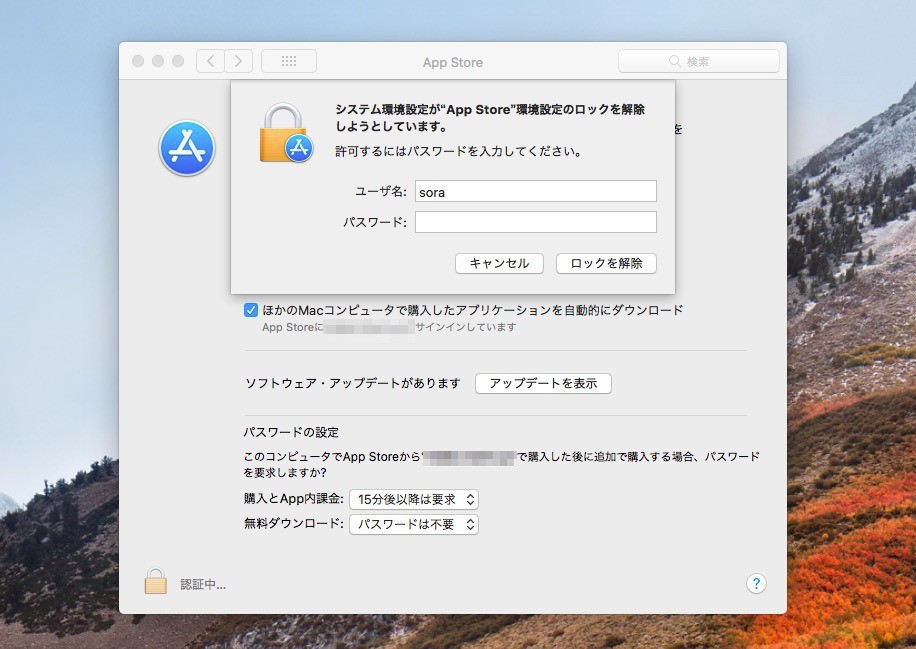This screenshot has width=916, height=649.
Task: Go back with the left arrow button
Action: coord(211,61)
